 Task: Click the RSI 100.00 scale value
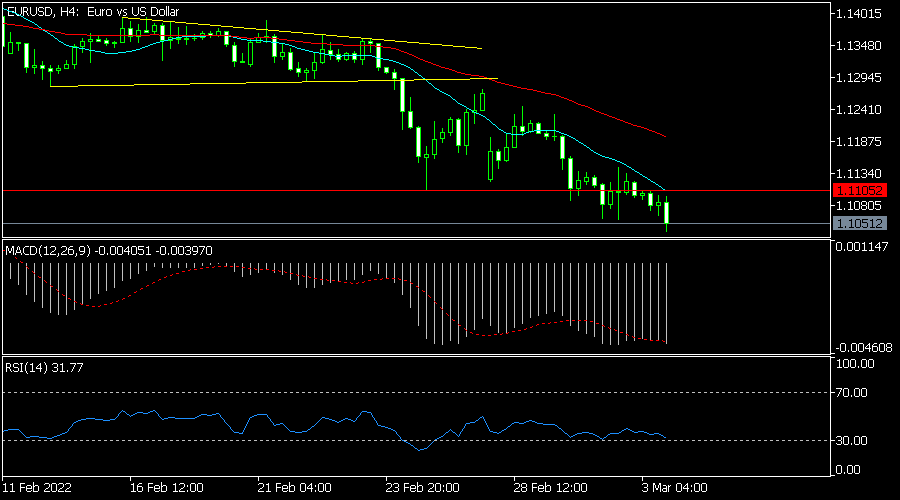855,364
